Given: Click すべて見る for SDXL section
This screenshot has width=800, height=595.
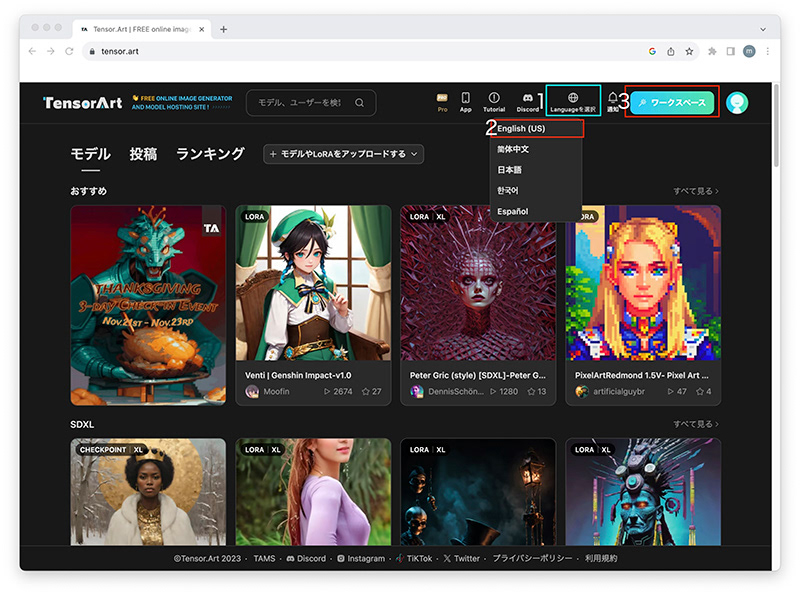Looking at the screenshot, I should point(696,424).
